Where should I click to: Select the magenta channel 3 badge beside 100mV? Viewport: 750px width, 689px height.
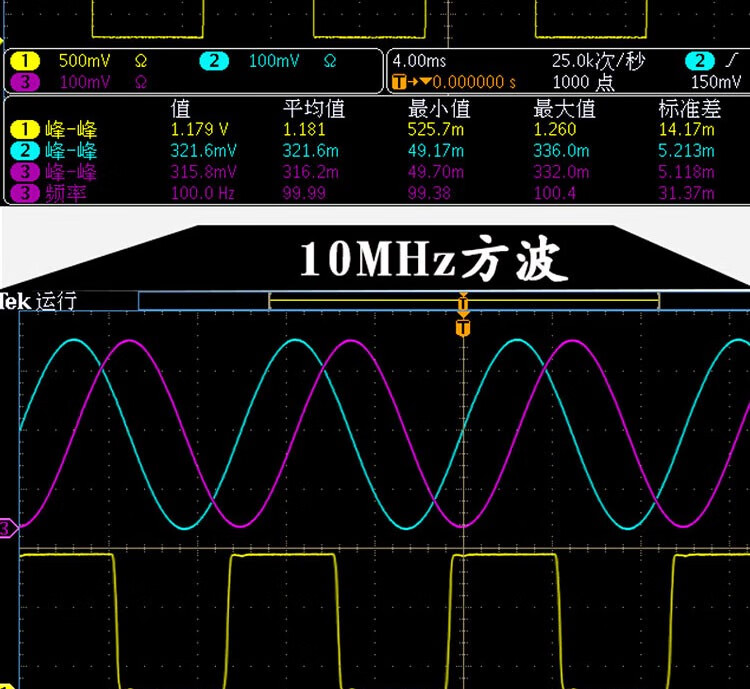coord(24,82)
